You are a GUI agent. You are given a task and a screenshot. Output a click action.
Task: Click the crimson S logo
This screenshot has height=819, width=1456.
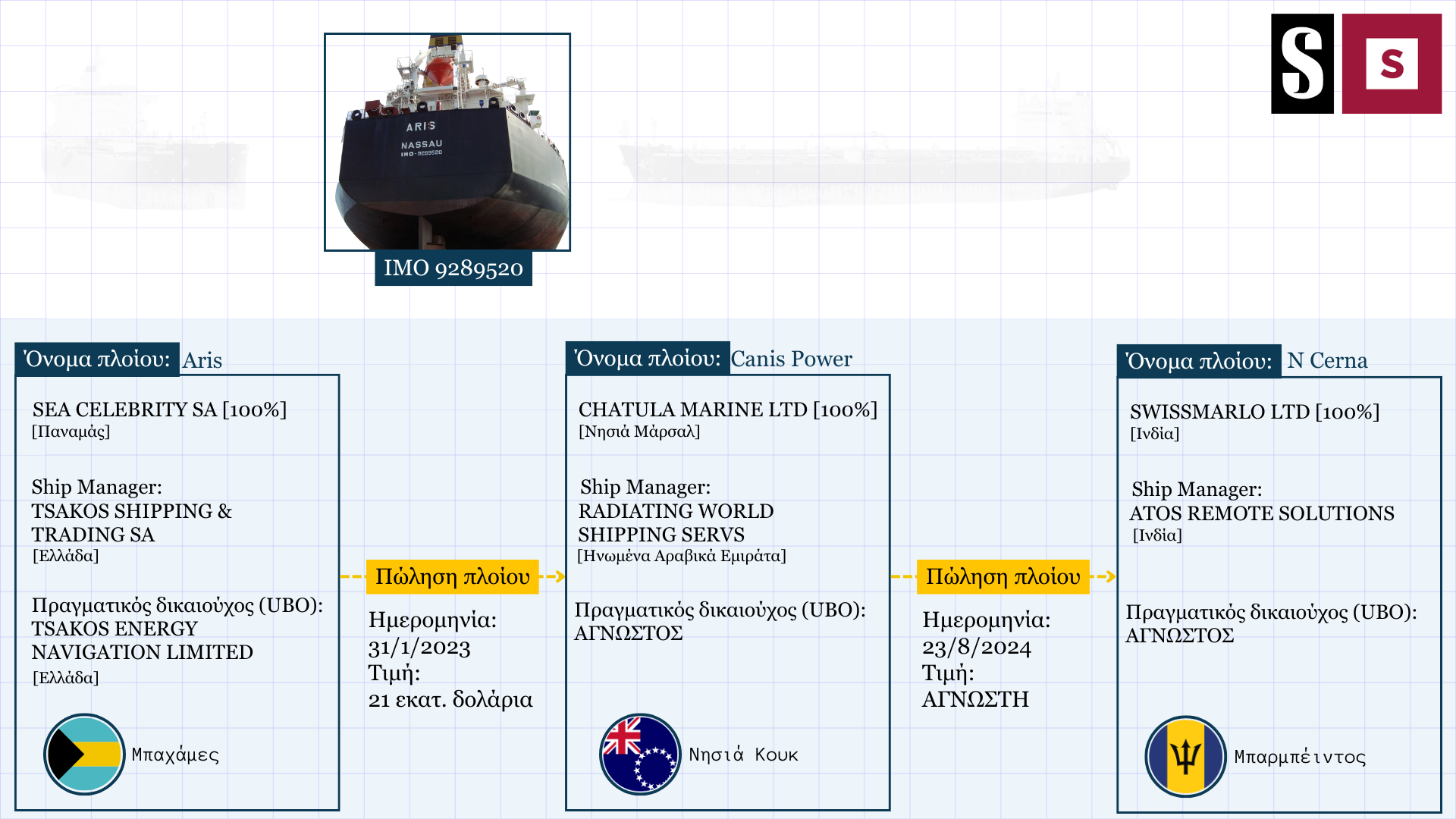click(x=1392, y=64)
